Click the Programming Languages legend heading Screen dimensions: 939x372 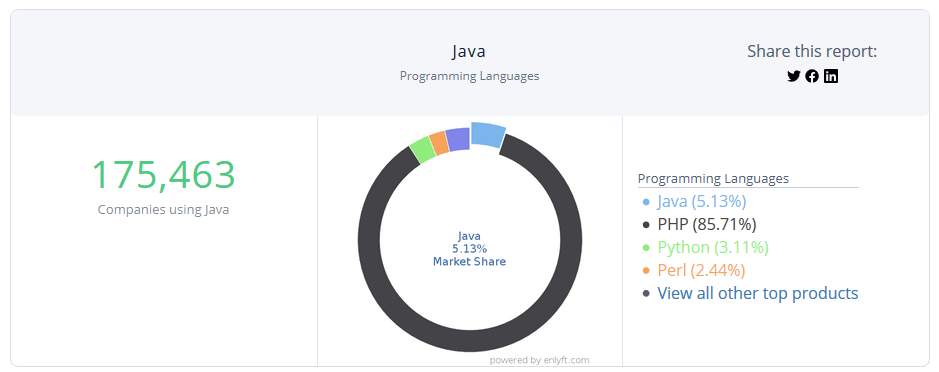click(713, 179)
